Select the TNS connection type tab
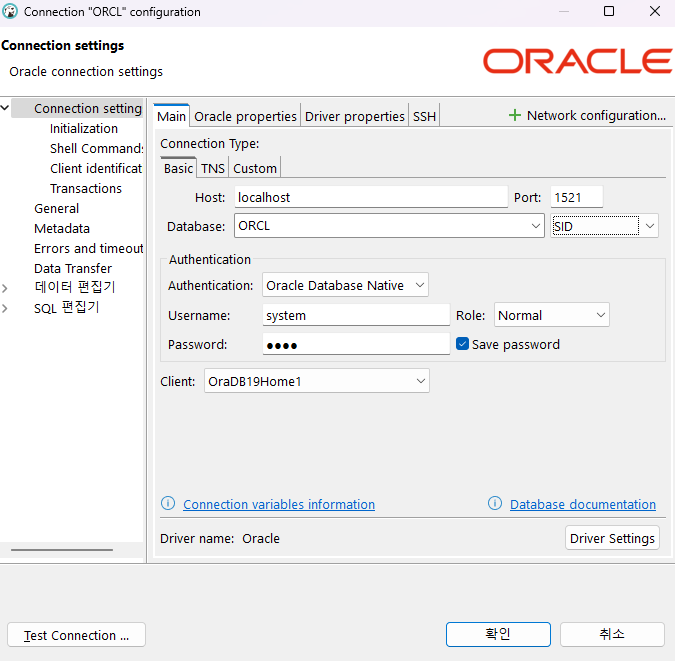This screenshot has height=661, width=675. click(x=213, y=168)
